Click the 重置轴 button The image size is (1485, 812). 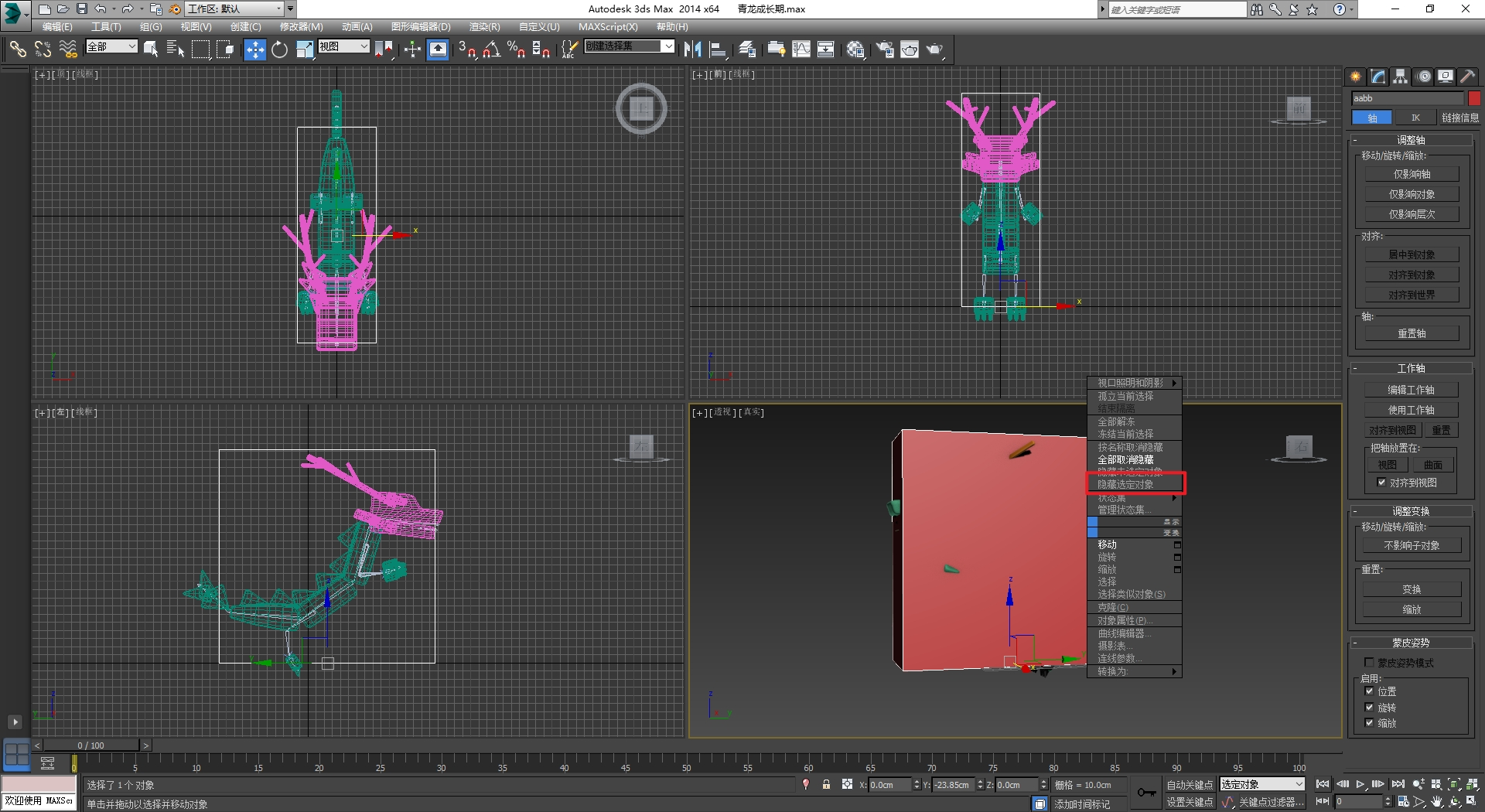coord(1412,333)
